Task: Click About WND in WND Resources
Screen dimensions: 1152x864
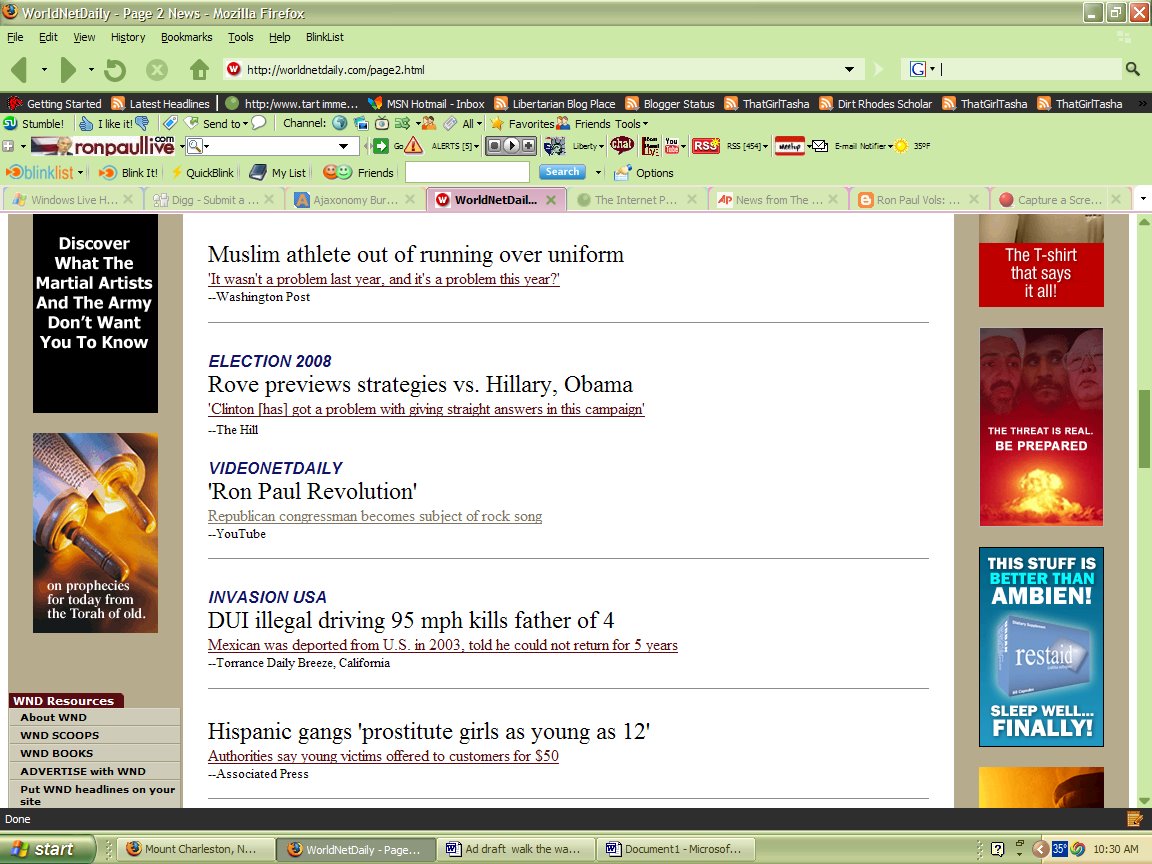Action: pos(54,717)
